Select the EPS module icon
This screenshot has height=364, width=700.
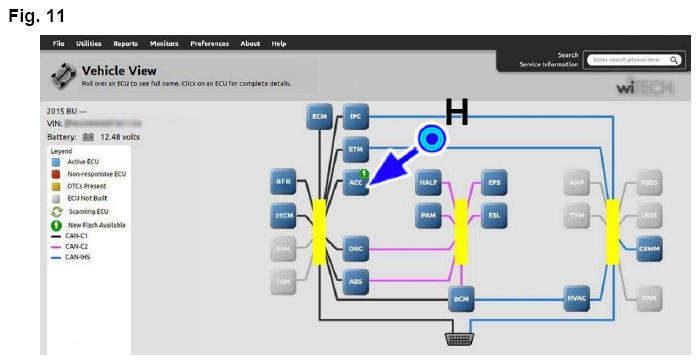494,183
